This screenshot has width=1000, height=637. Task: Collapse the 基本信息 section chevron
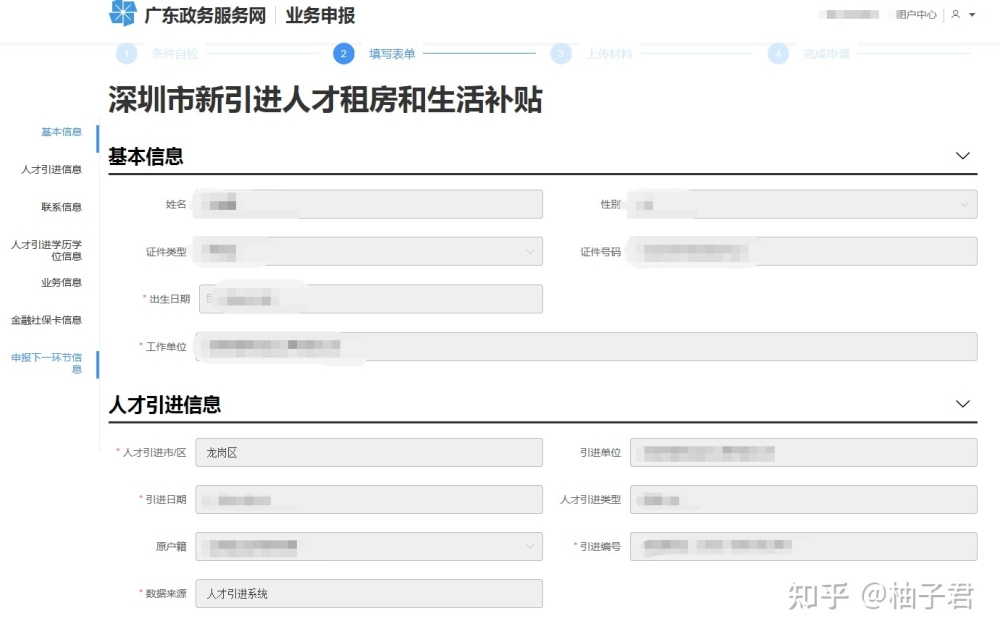coord(963,156)
